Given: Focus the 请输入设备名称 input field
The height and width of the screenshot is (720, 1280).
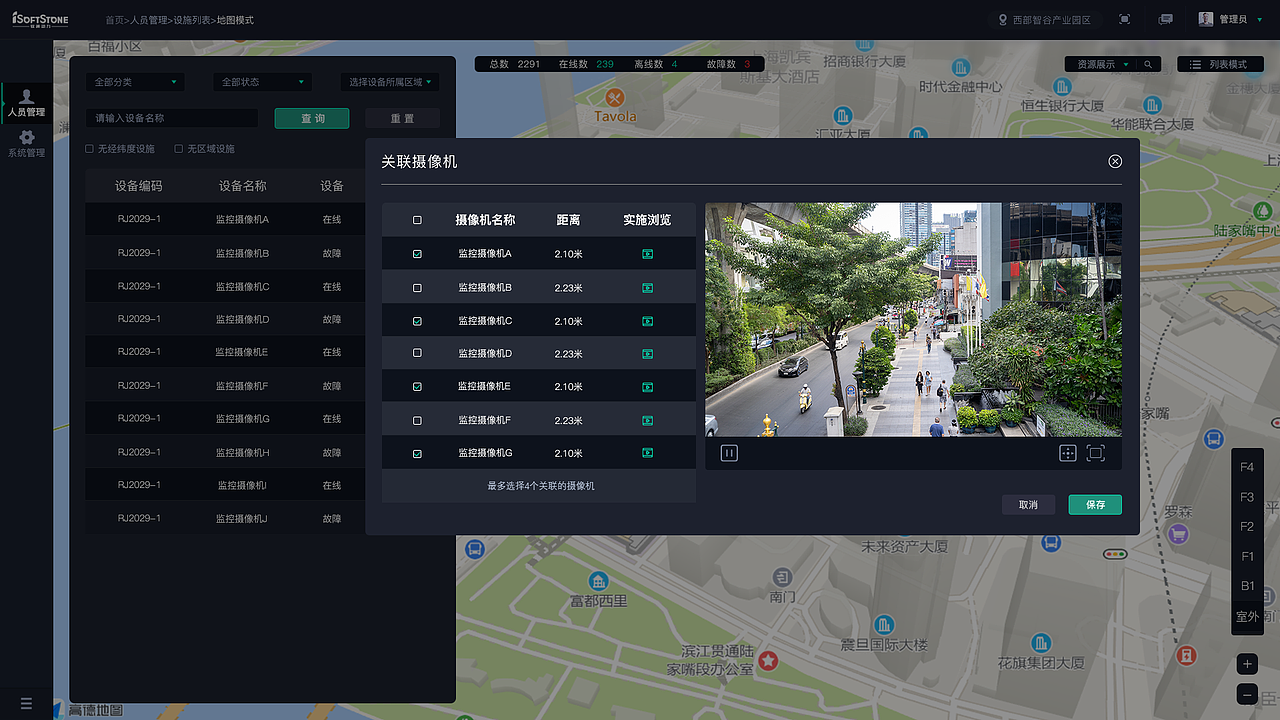Looking at the screenshot, I should 171,118.
